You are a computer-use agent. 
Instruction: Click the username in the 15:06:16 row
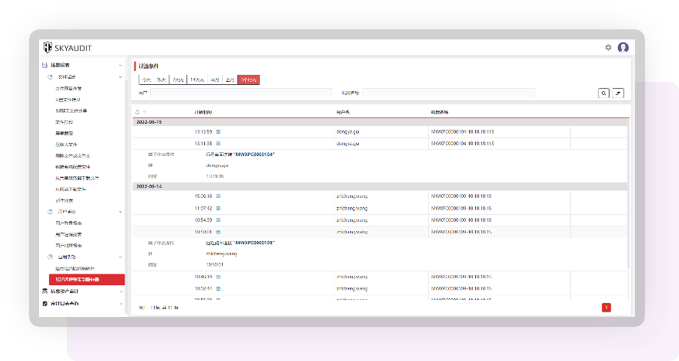click(x=352, y=196)
